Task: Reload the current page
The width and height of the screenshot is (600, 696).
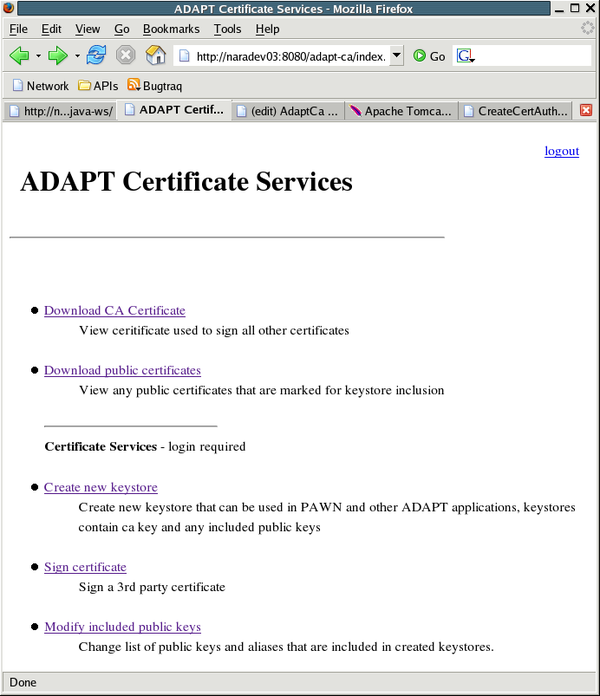Action: (x=96, y=56)
